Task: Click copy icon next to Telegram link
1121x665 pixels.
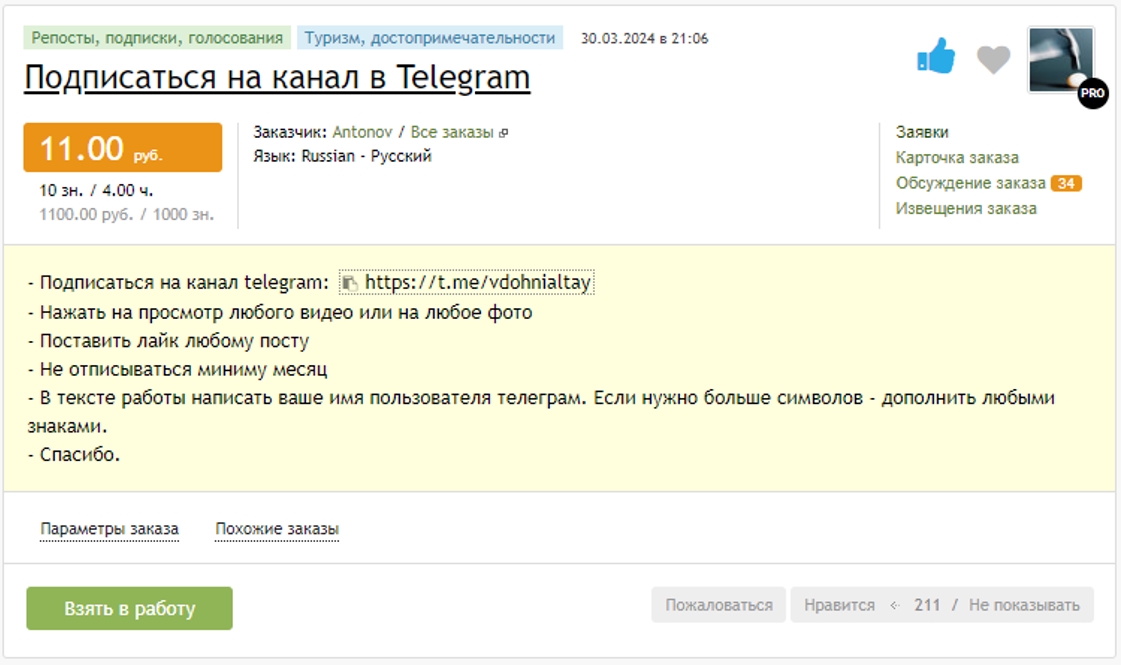Action: point(350,283)
